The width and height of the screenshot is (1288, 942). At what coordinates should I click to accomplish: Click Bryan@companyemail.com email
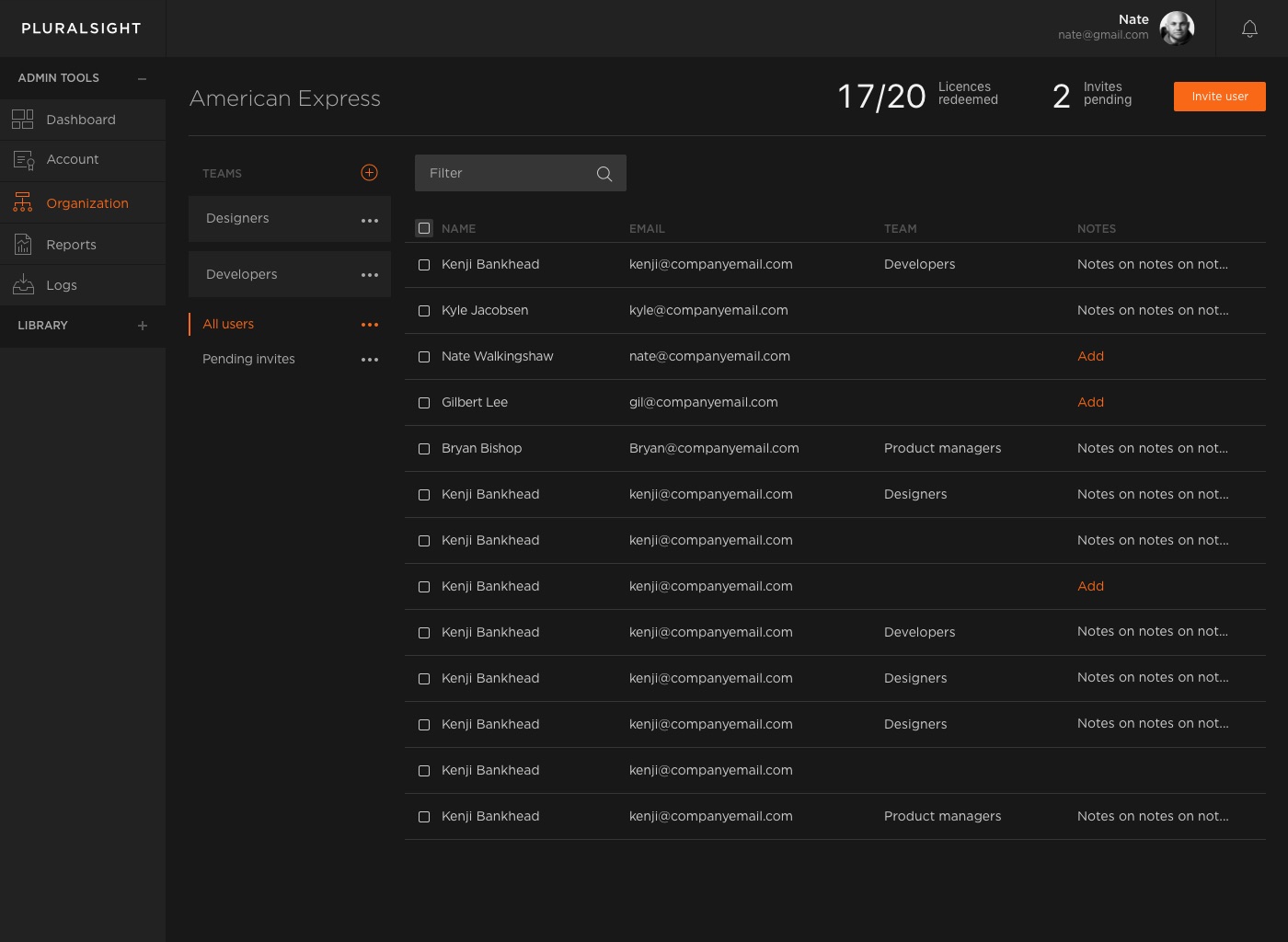[x=714, y=448]
